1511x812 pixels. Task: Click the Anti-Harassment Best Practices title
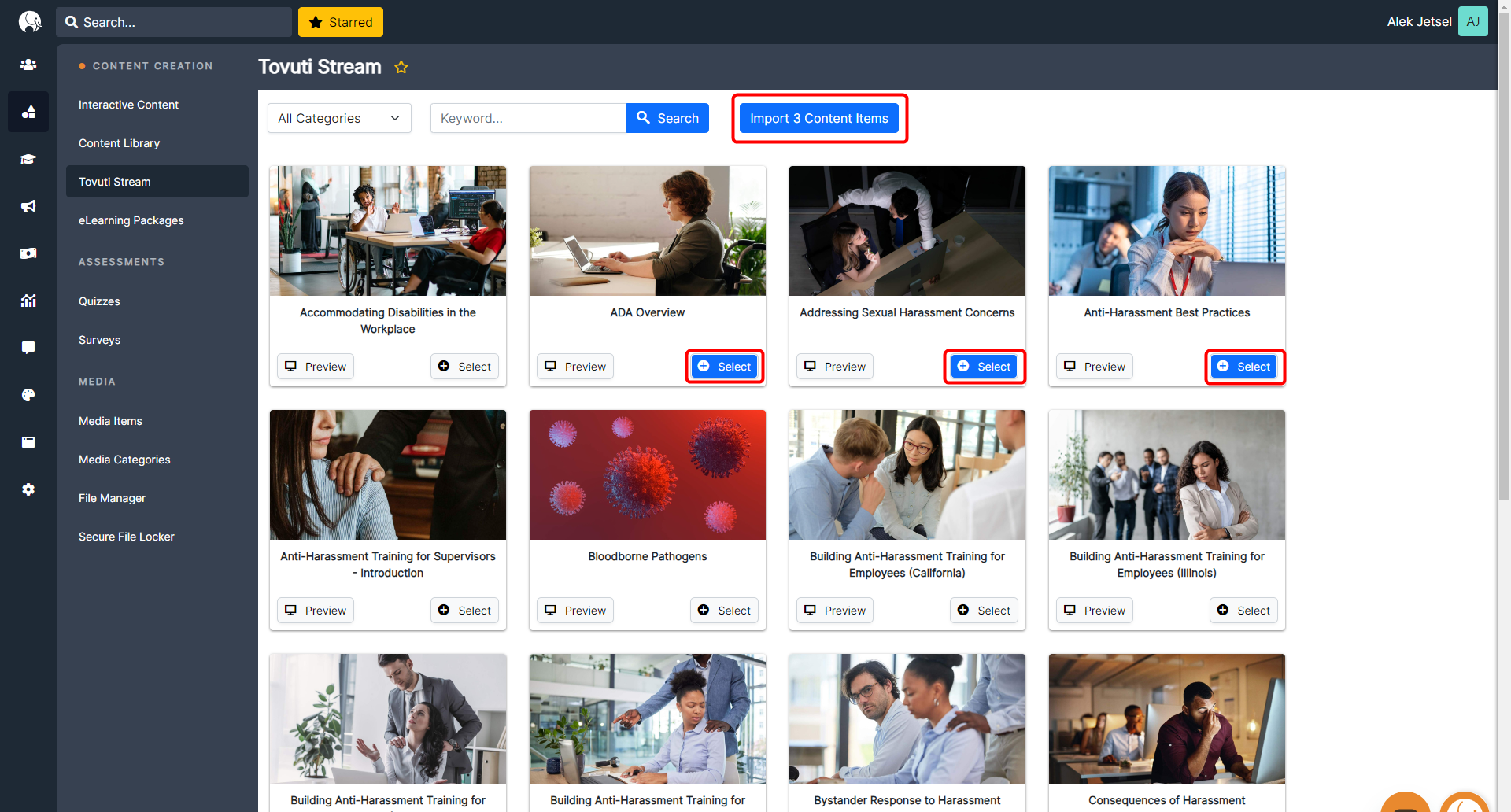[1167, 312]
